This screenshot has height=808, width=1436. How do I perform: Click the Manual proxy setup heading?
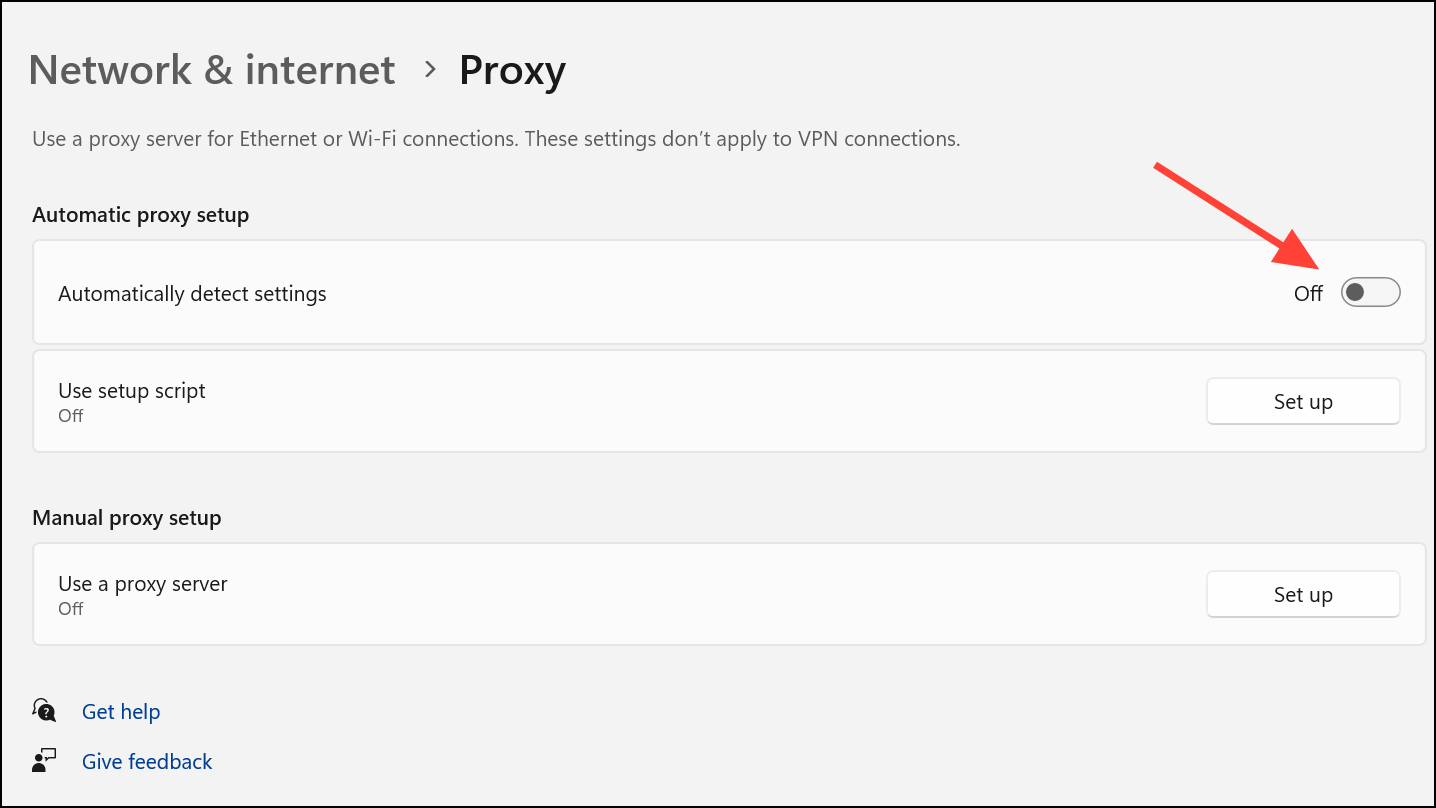tap(127, 518)
